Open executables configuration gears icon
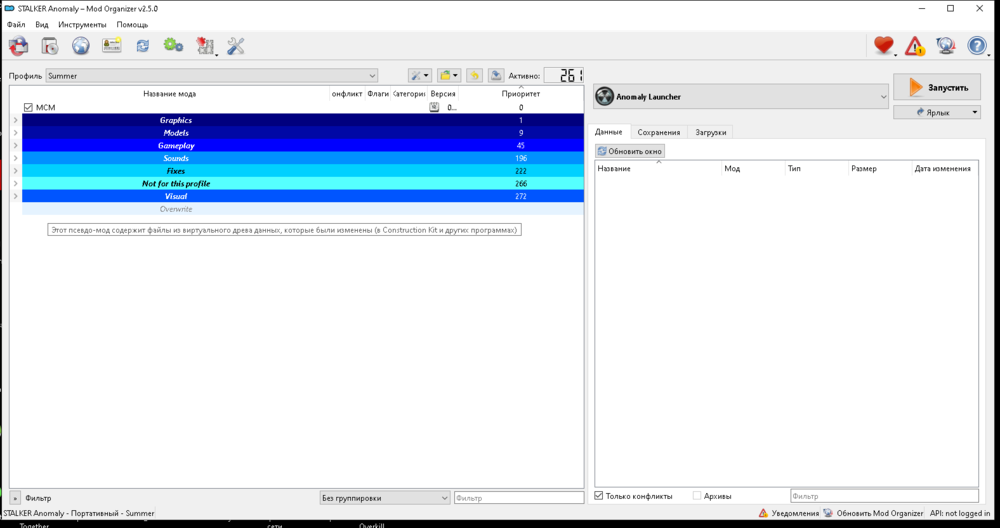The height and width of the screenshot is (528, 1000). click(x=173, y=46)
